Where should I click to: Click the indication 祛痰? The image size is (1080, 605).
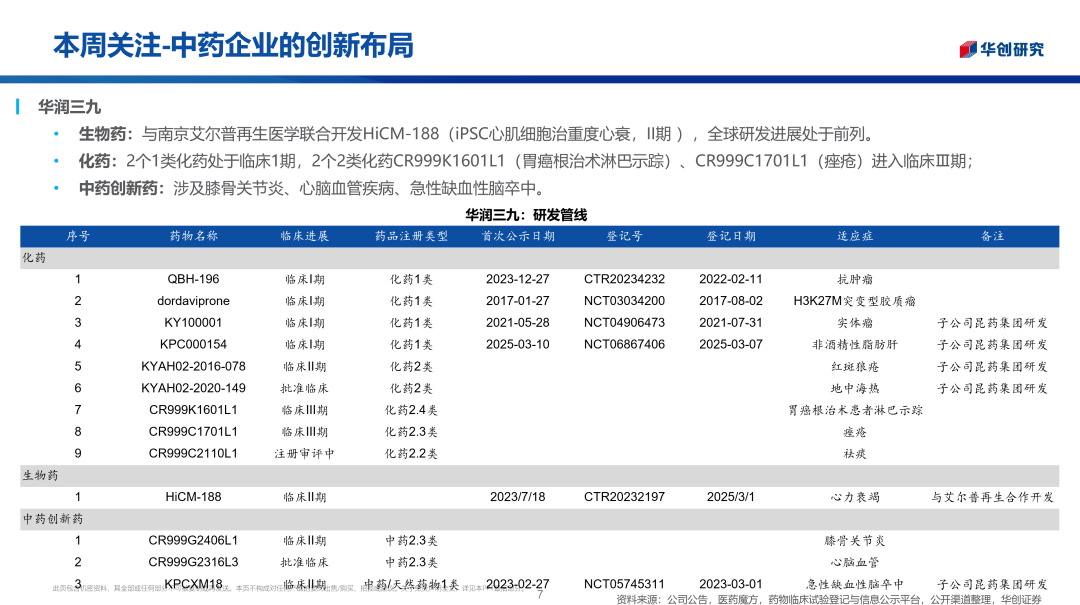coord(855,453)
